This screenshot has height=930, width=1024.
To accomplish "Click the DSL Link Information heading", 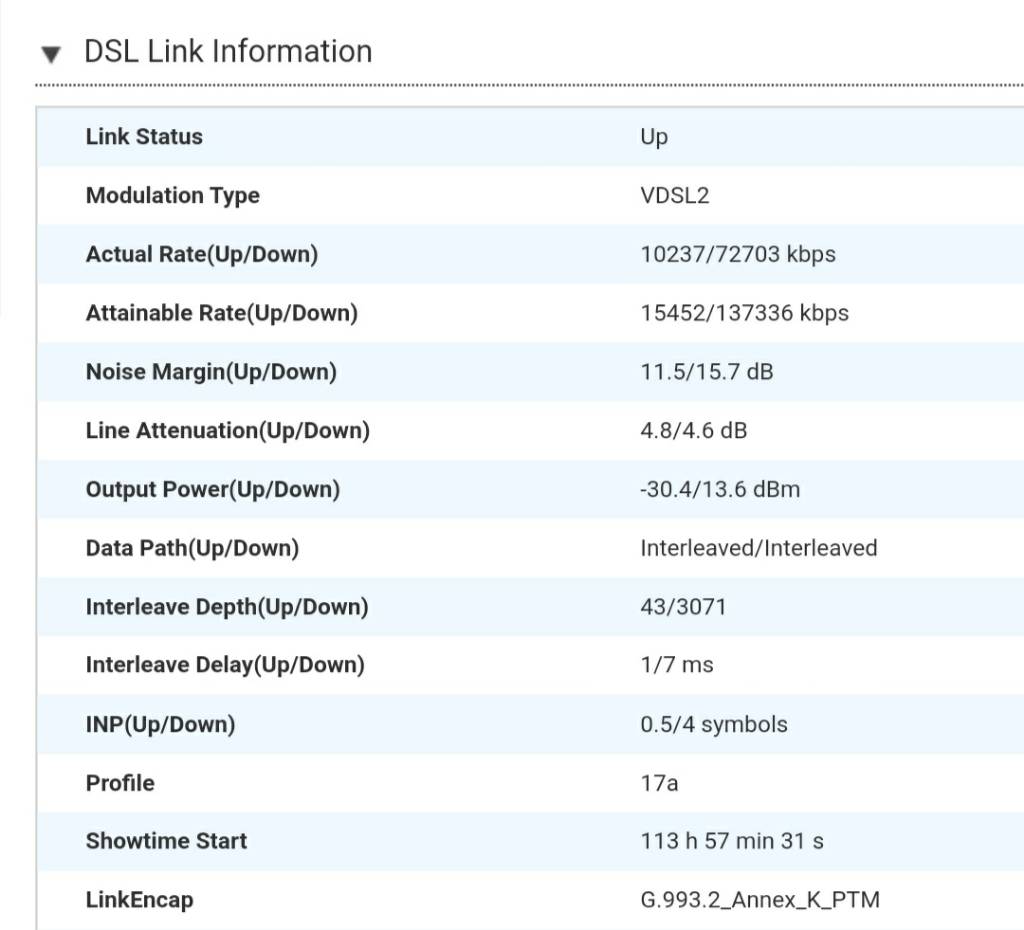I will click(x=228, y=52).
